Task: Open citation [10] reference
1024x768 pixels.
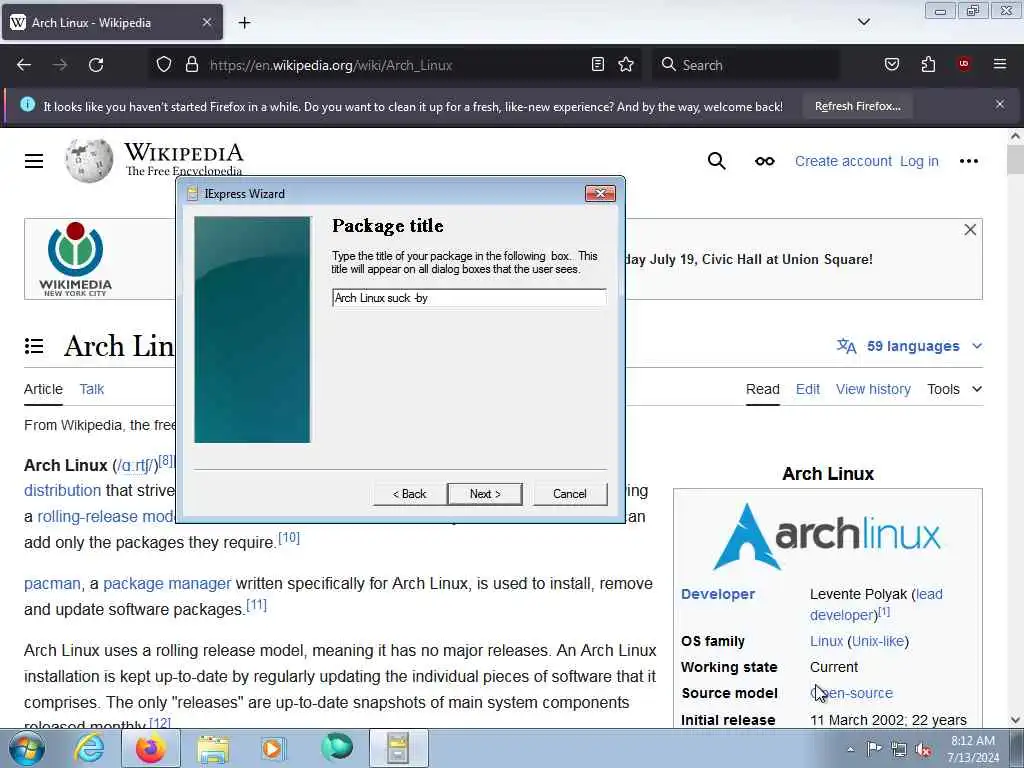Action: tap(289, 538)
